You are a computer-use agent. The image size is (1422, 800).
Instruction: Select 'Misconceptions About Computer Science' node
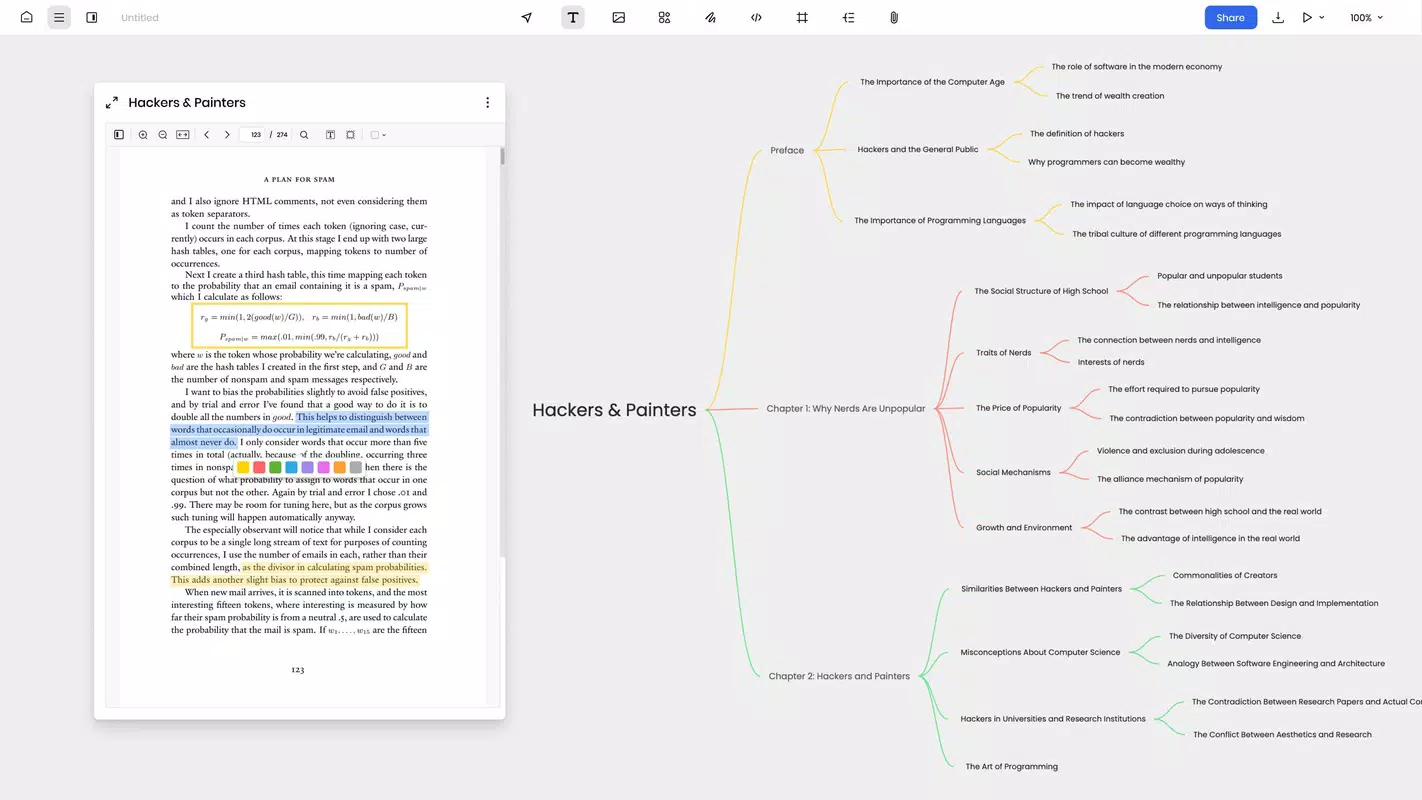pyautogui.click(x=1040, y=652)
